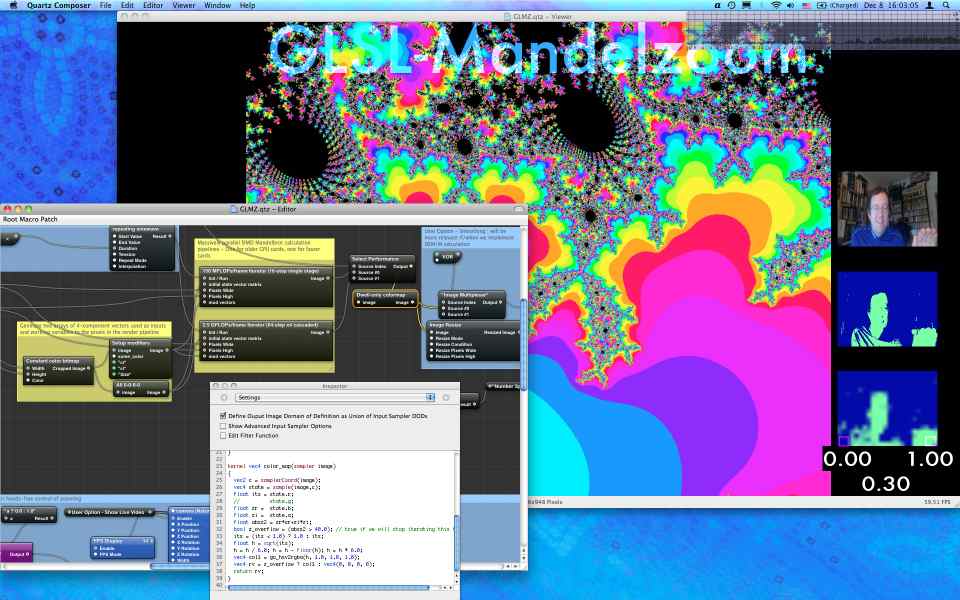The width and height of the screenshot is (960, 600).
Task: Open the File menu
Action: (x=105, y=6)
